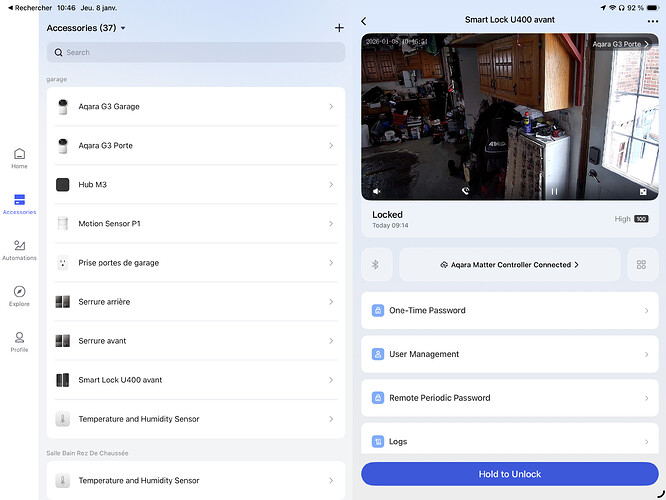
Task: Expand Aqara Matter Controller Connected details
Action: click(x=508, y=265)
